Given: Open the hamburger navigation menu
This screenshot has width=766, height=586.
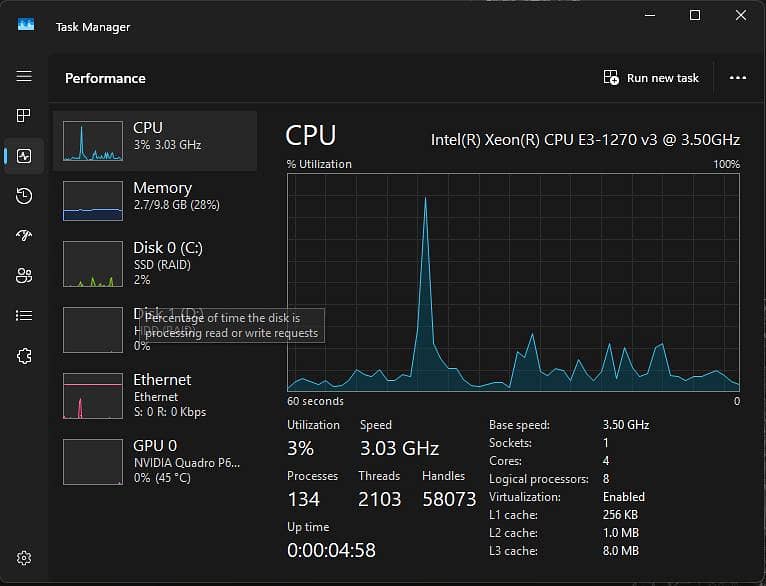Looking at the screenshot, I should [24, 76].
